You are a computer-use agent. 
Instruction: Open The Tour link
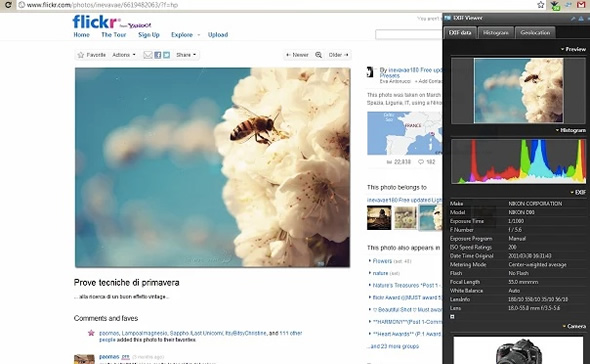tap(114, 35)
